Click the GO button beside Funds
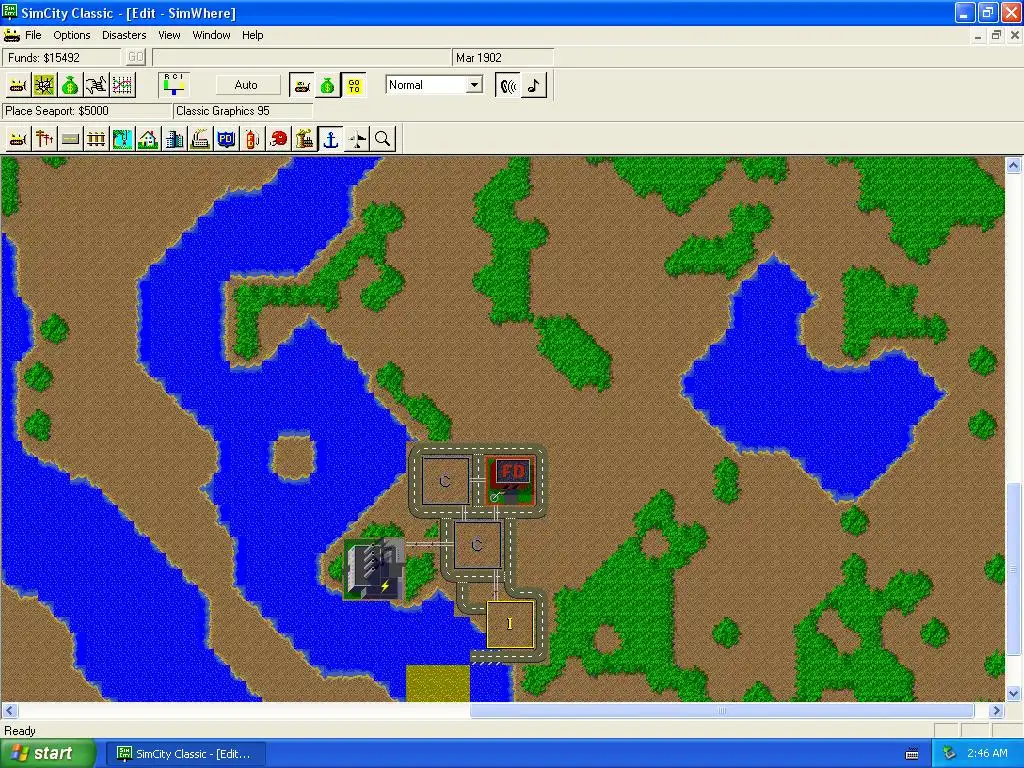The width and height of the screenshot is (1024, 768). (136, 57)
